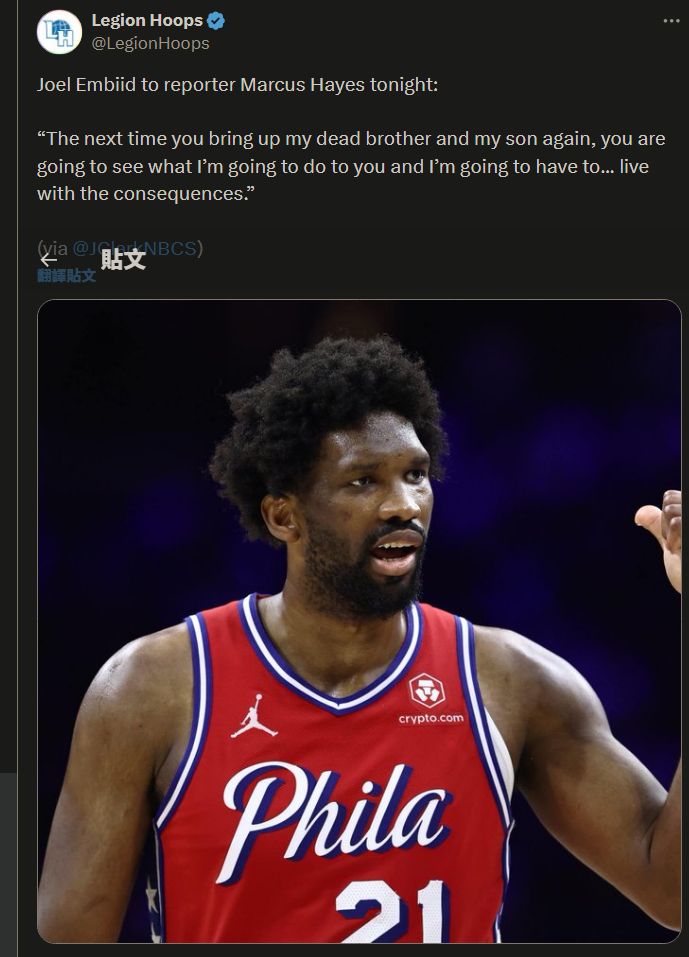Open the Legion Hoops profile avatar
Screen dimensions: 689x957
point(59,32)
